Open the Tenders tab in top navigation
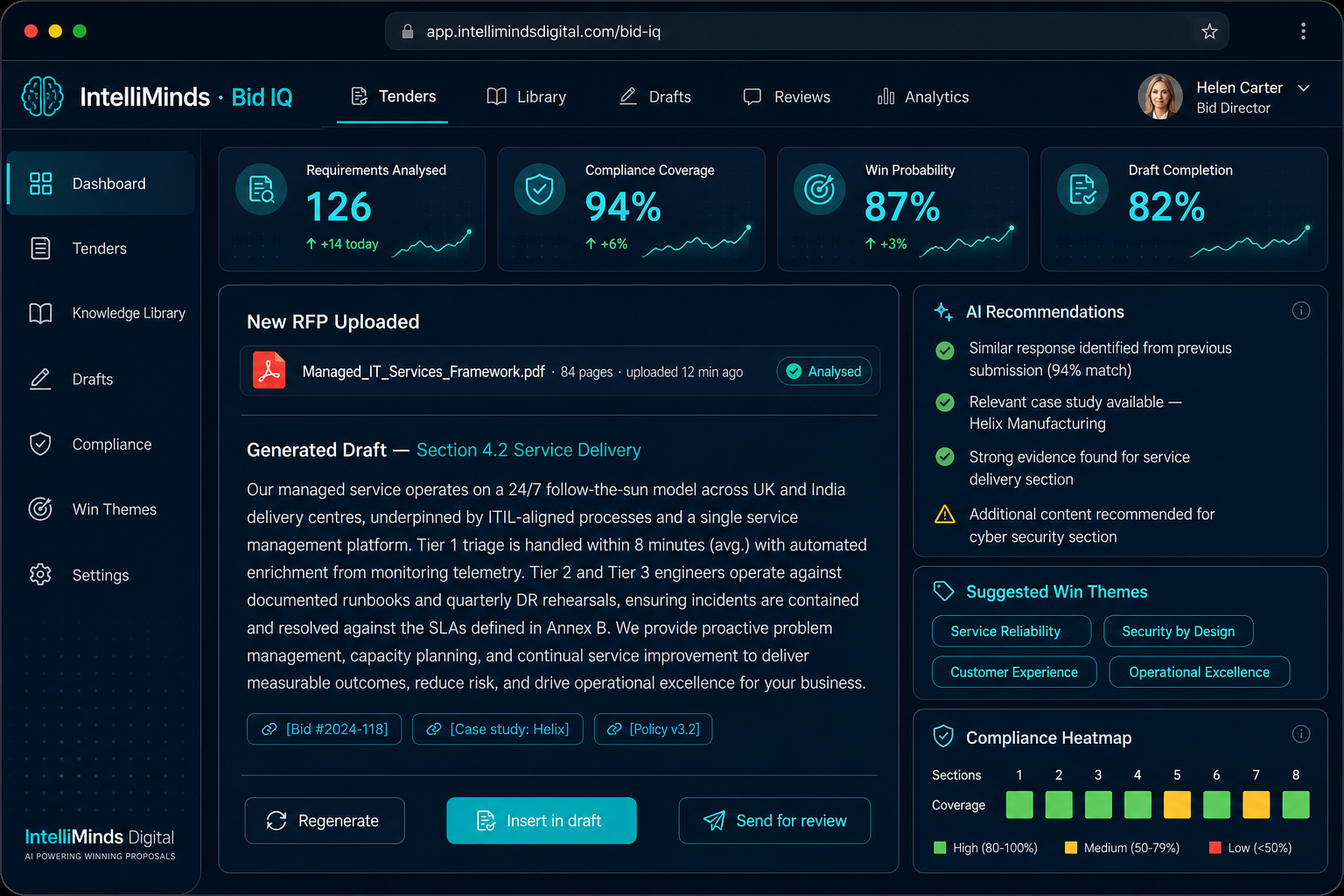The width and height of the screenshot is (1344, 896). click(x=393, y=96)
